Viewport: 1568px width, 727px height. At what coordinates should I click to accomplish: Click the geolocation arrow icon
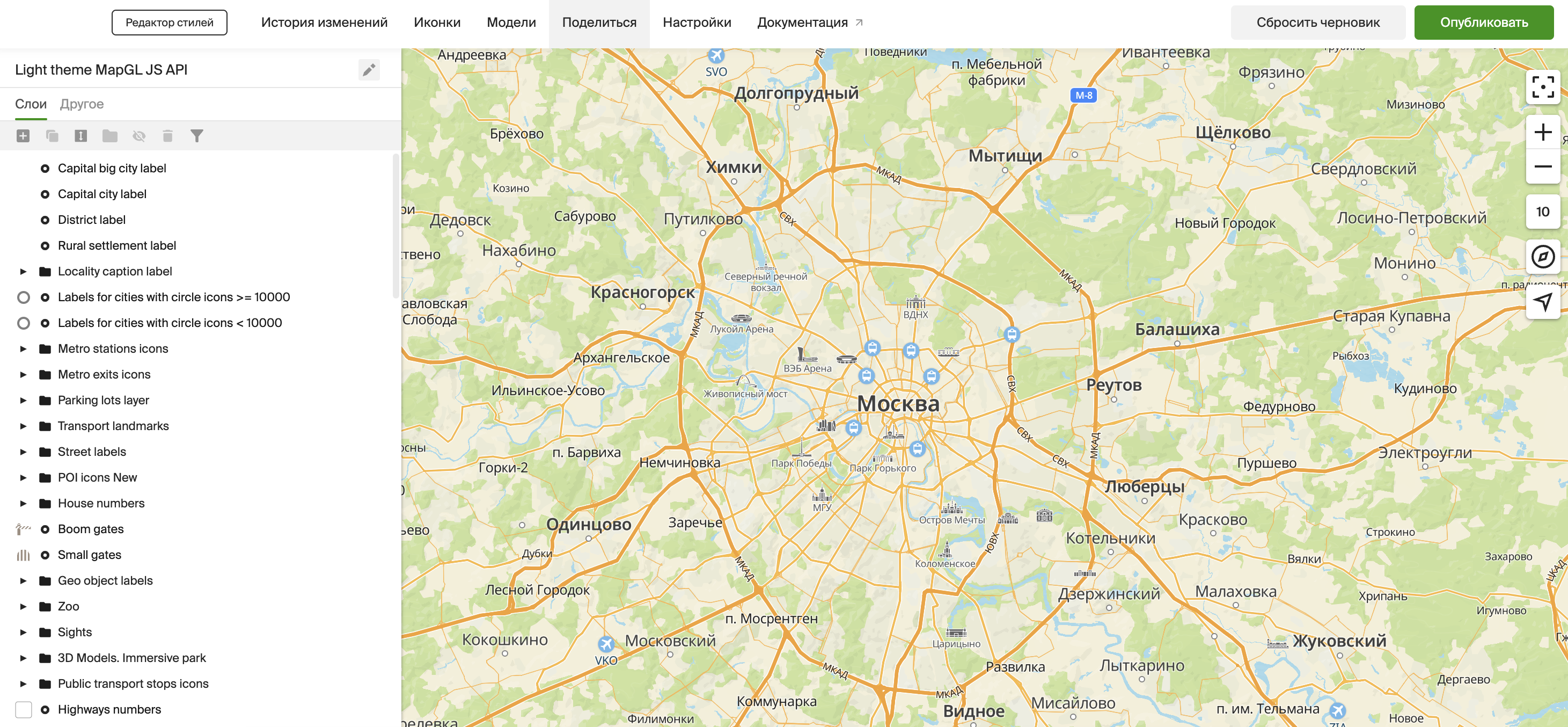[x=1542, y=301]
